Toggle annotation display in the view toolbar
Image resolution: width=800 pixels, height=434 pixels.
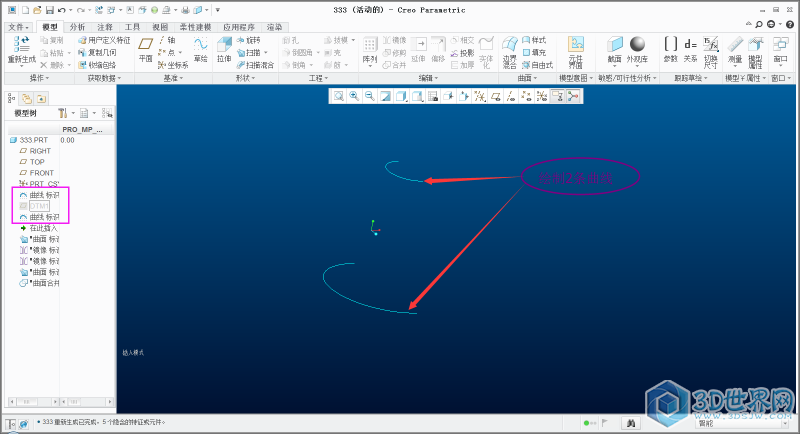[x=558, y=96]
